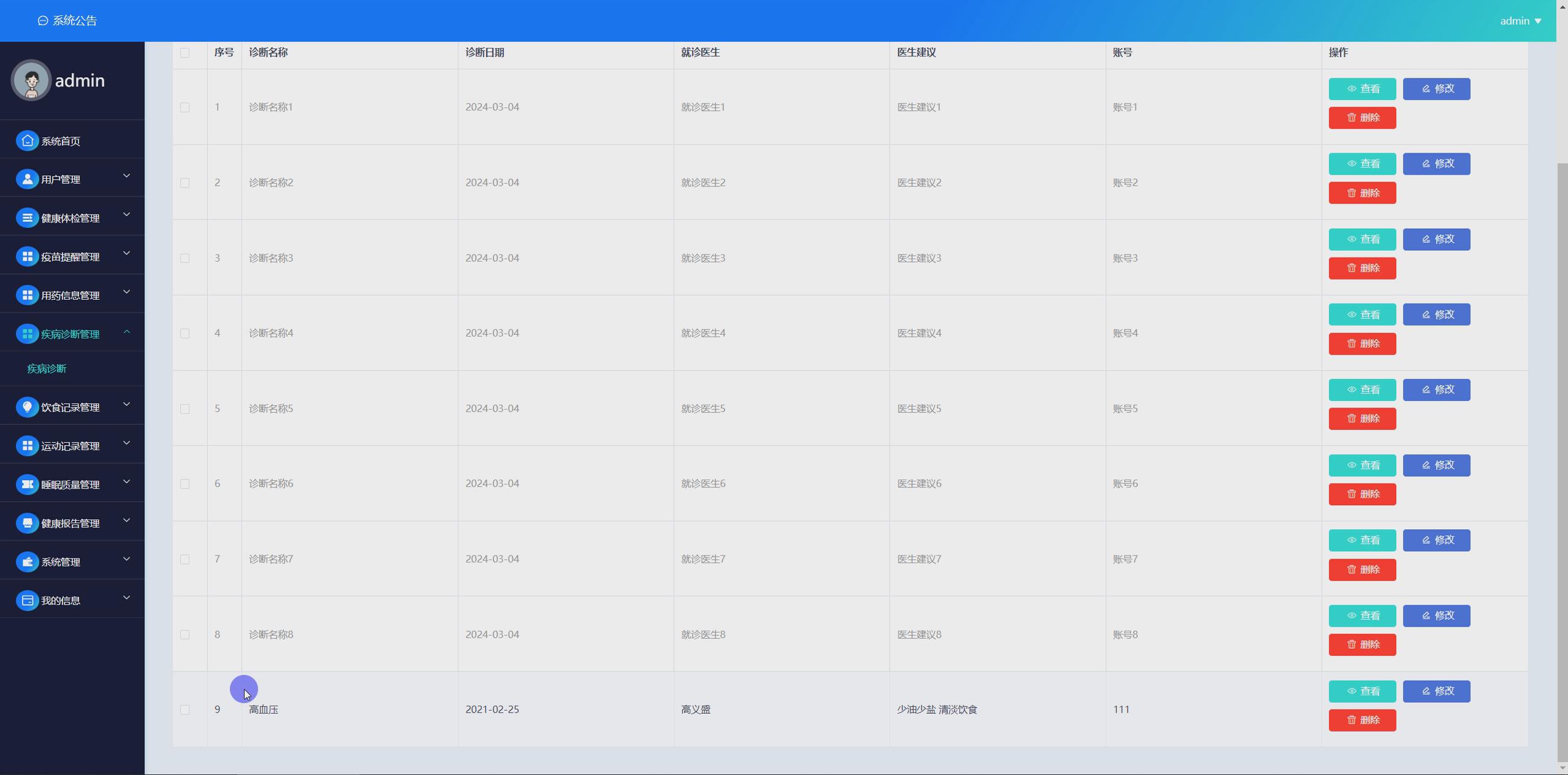Click 查看 button for the 高血压 record
The height and width of the screenshot is (775, 1568).
pyautogui.click(x=1362, y=691)
